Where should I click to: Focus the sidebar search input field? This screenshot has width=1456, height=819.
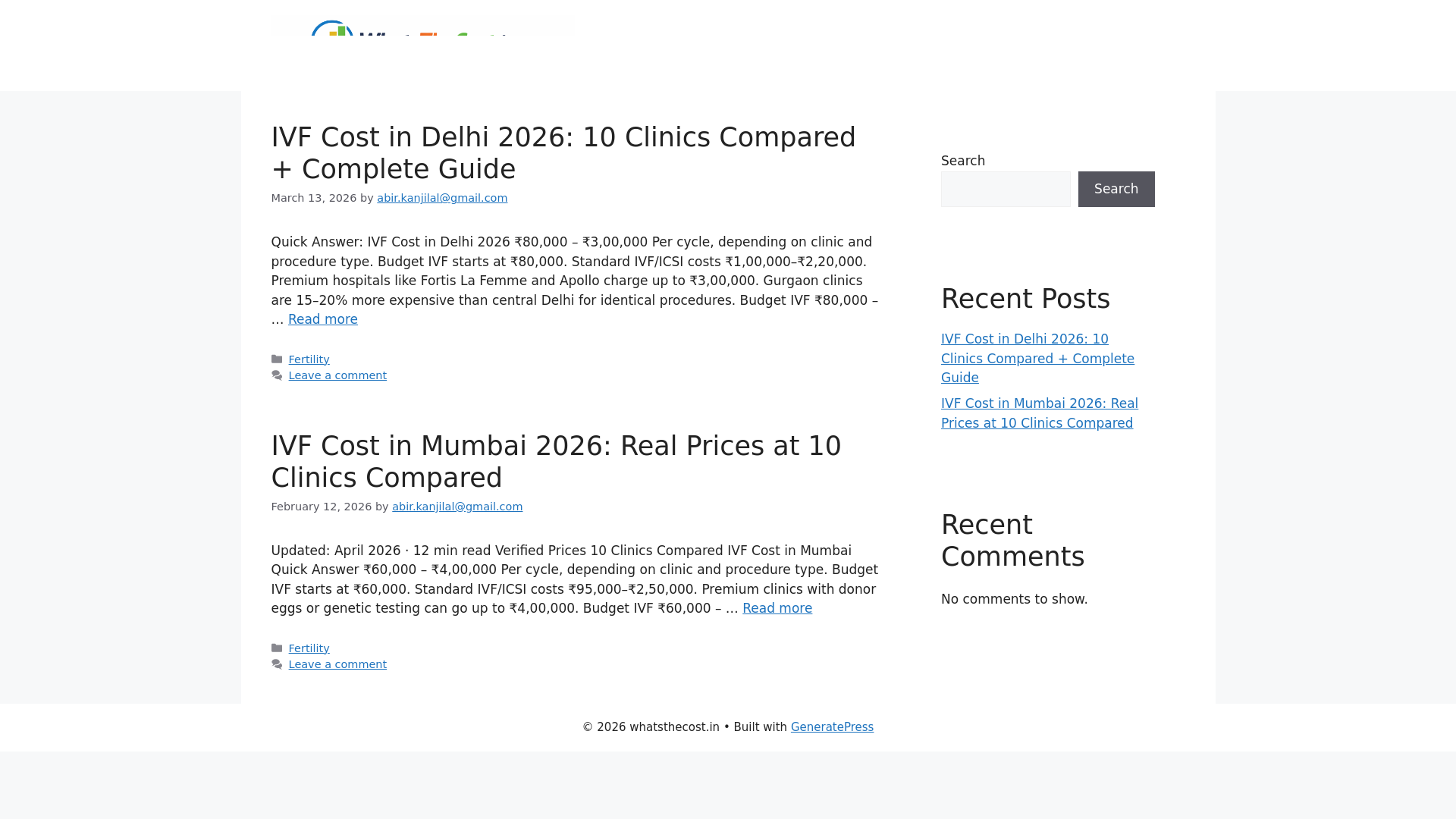pos(1006,189)
